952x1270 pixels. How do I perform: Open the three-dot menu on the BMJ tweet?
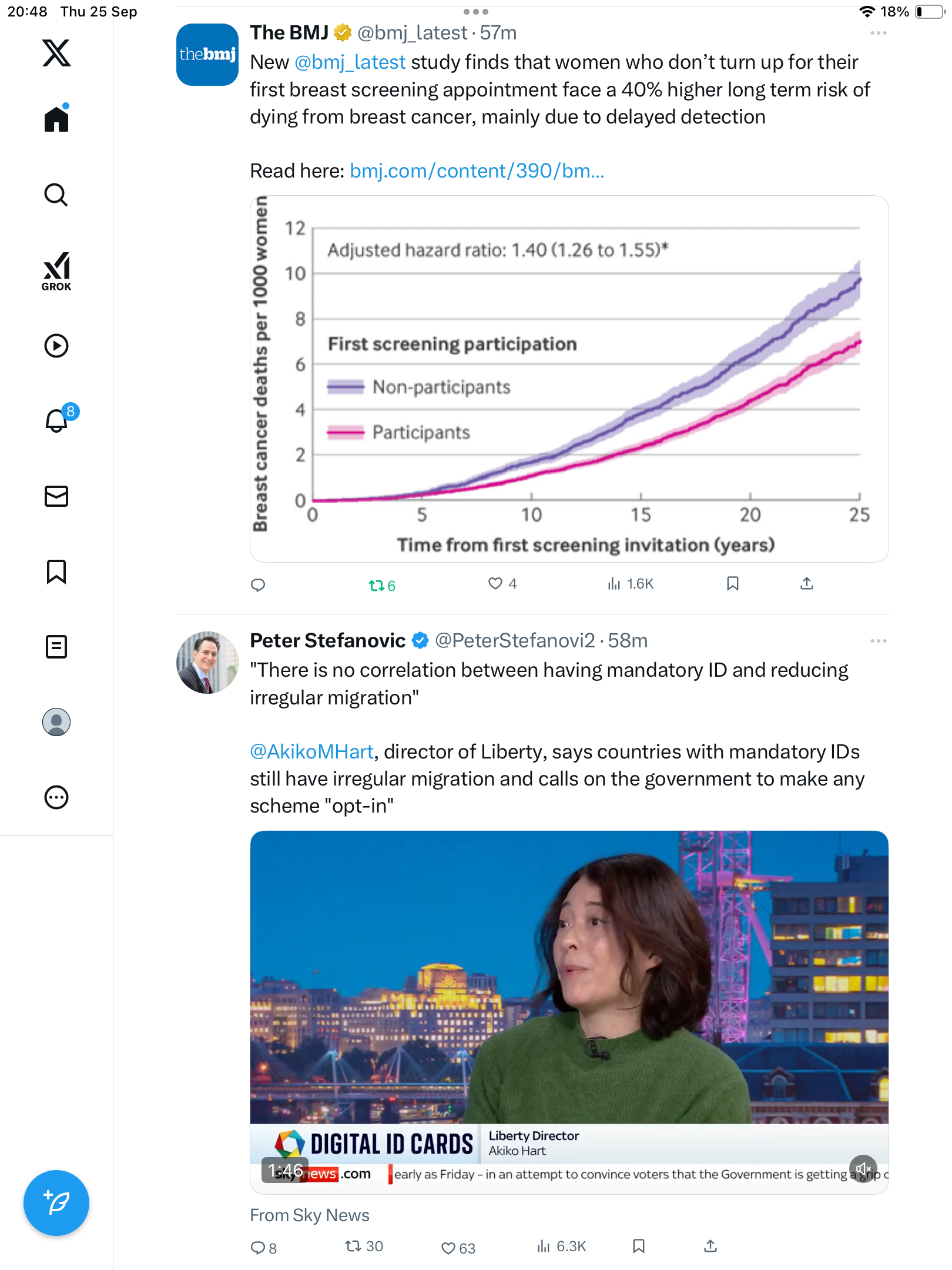coord(878,33)
